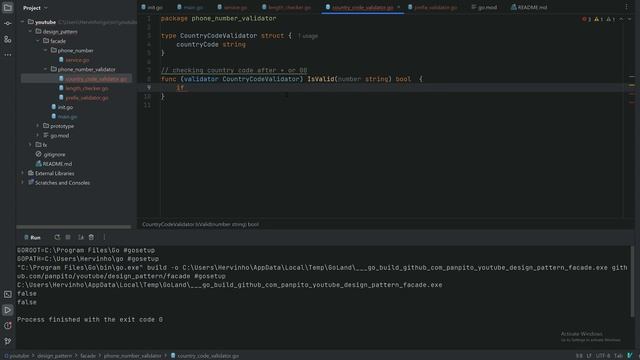The height and width of the screenshot is (360, 640).
Task: Open the Terminal tool window
Action: 8,294
